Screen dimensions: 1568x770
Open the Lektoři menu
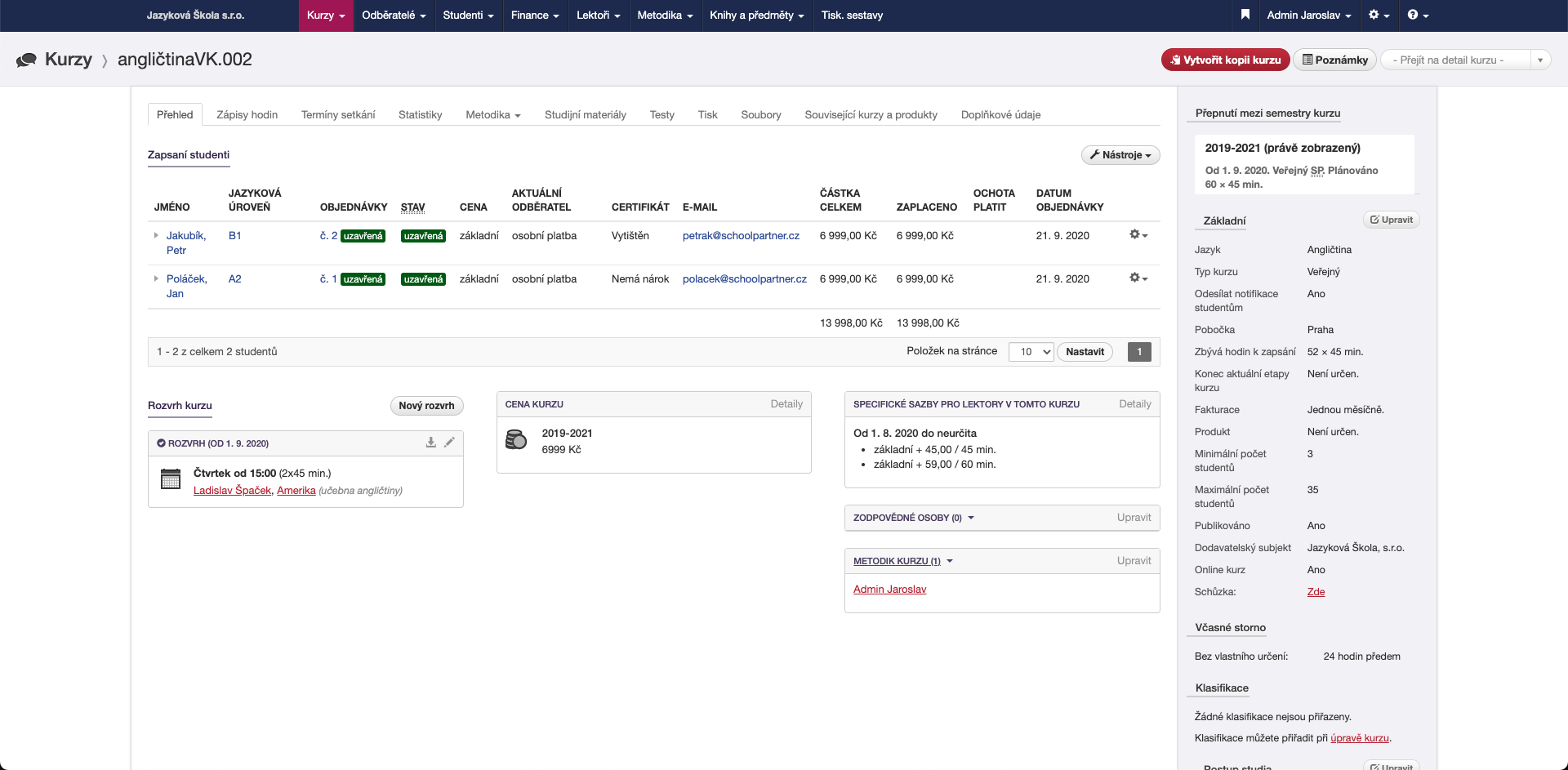599,16
